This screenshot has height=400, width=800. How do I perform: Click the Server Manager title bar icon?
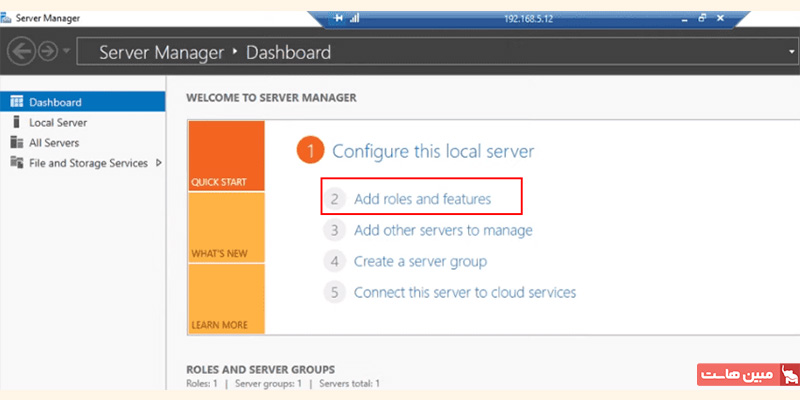(6, 18)
